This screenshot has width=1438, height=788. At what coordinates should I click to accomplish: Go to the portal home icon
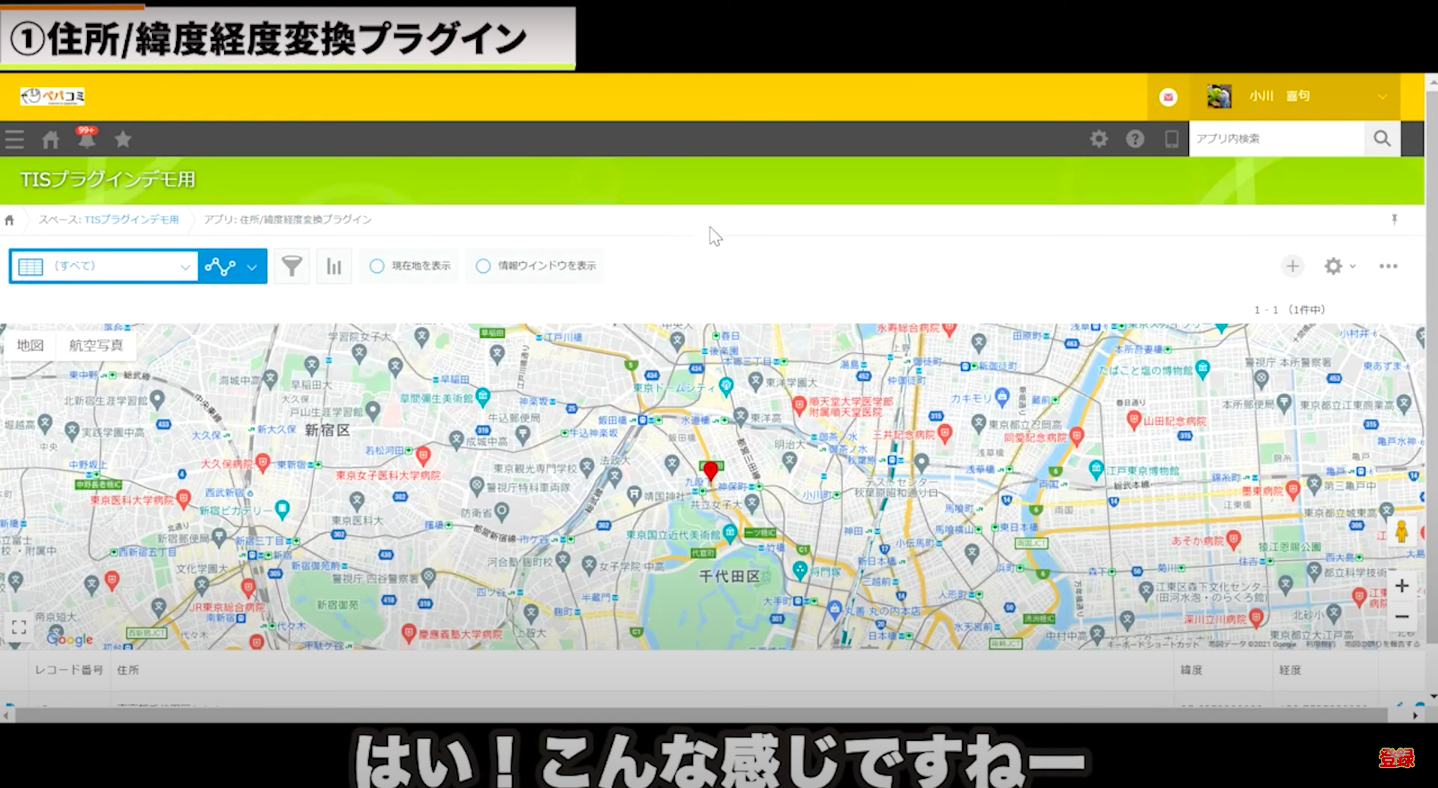click(50, 140)
